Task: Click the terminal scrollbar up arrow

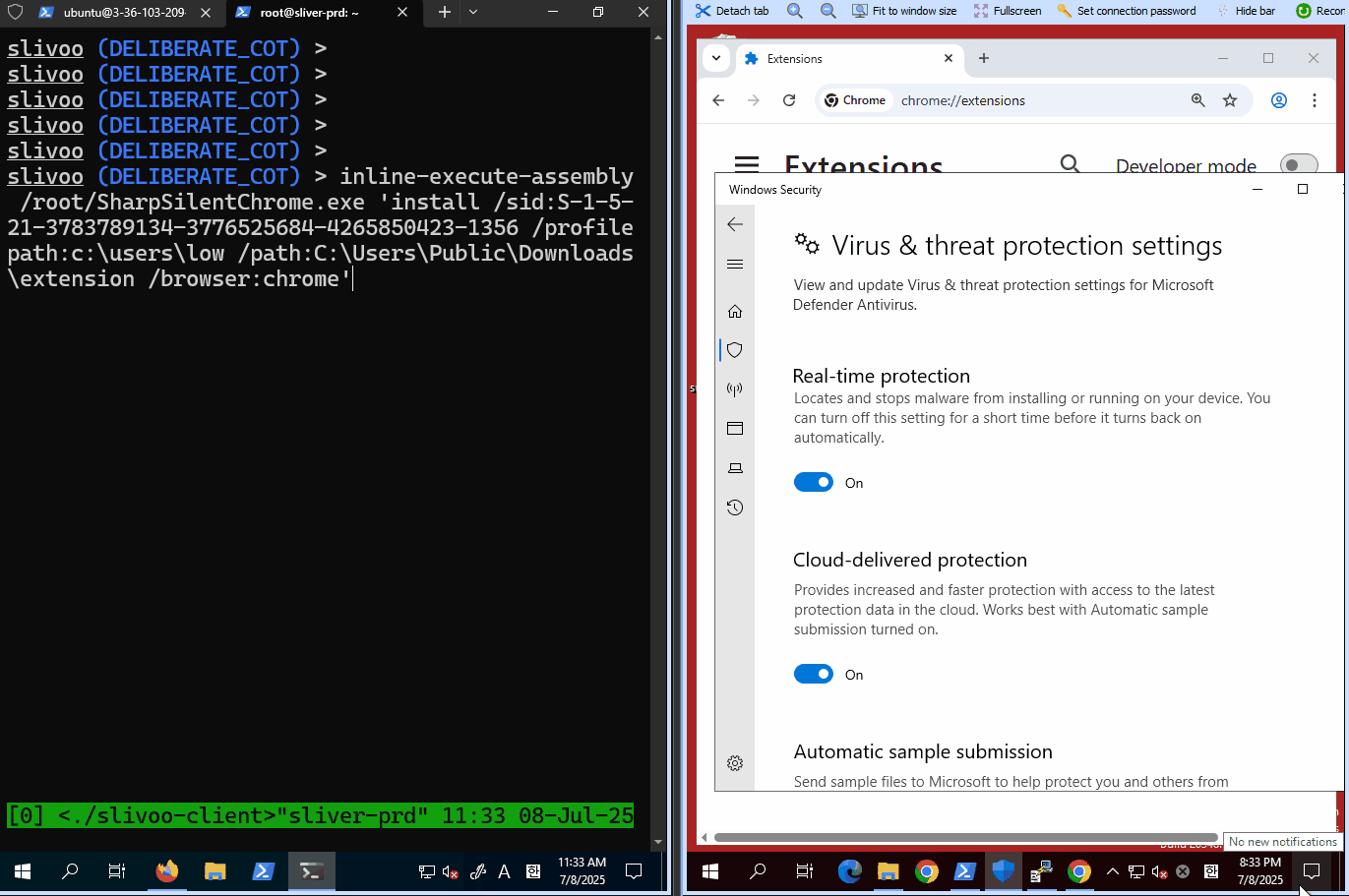Action: [x=658, y=36]
